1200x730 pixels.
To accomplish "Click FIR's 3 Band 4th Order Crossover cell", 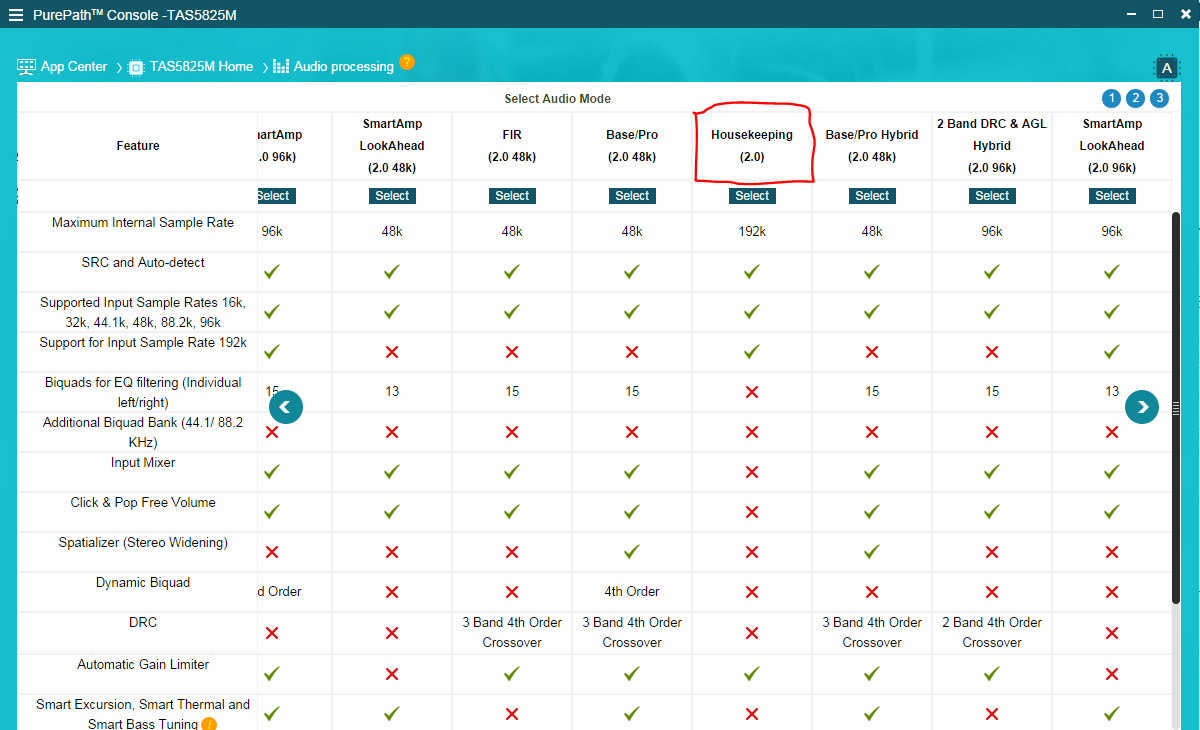I will click(512, 632).
